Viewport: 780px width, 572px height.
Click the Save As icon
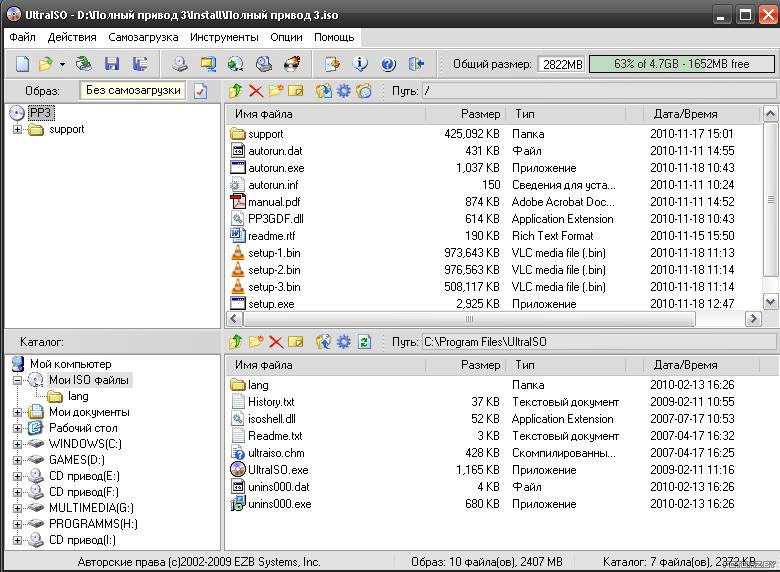[140, 64]
